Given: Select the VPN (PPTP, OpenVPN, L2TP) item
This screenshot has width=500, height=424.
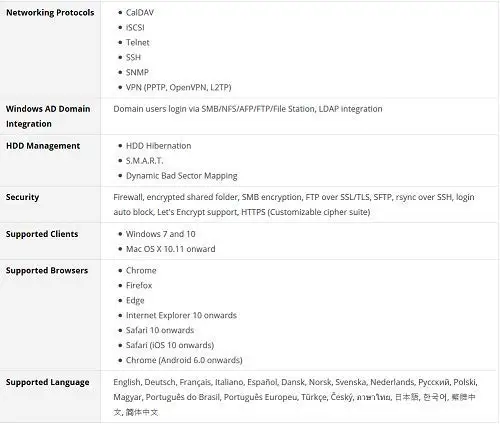Looking at the screenshot, I should pyautogui.click(x=178, y=87).
